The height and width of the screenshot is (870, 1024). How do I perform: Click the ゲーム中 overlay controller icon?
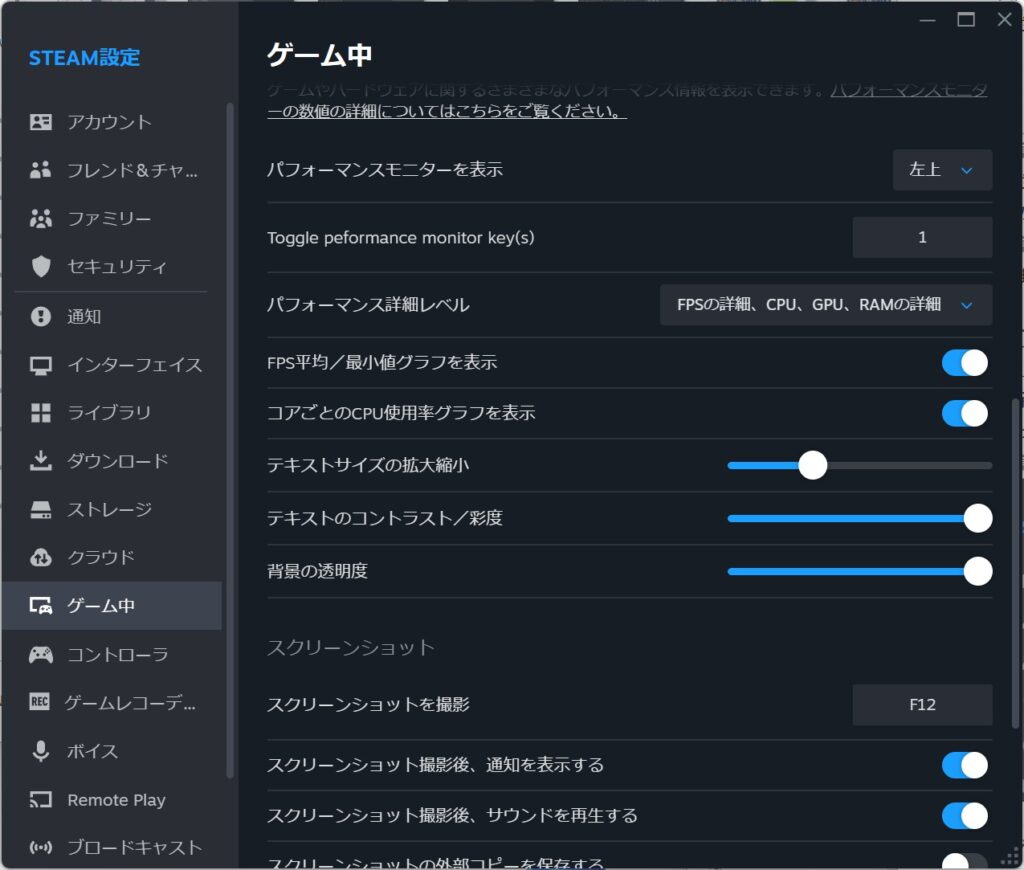tap(40, 606)
